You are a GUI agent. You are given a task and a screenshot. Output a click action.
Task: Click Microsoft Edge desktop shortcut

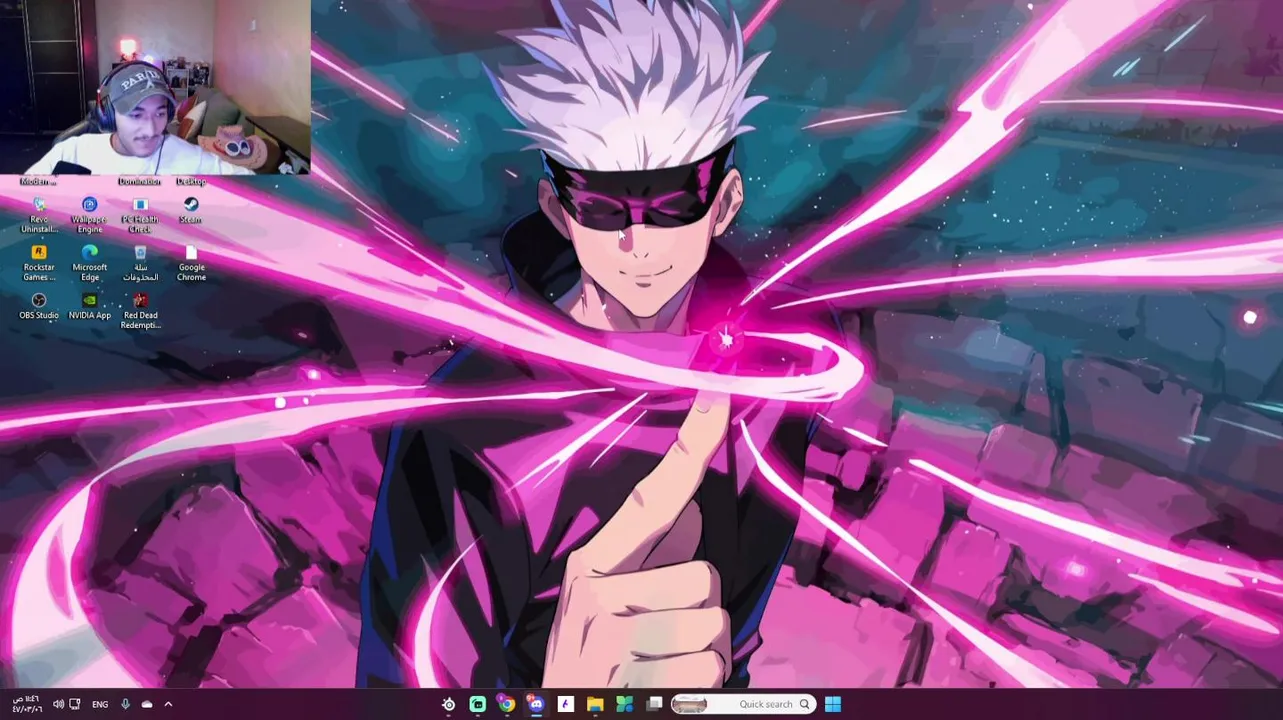89,263
